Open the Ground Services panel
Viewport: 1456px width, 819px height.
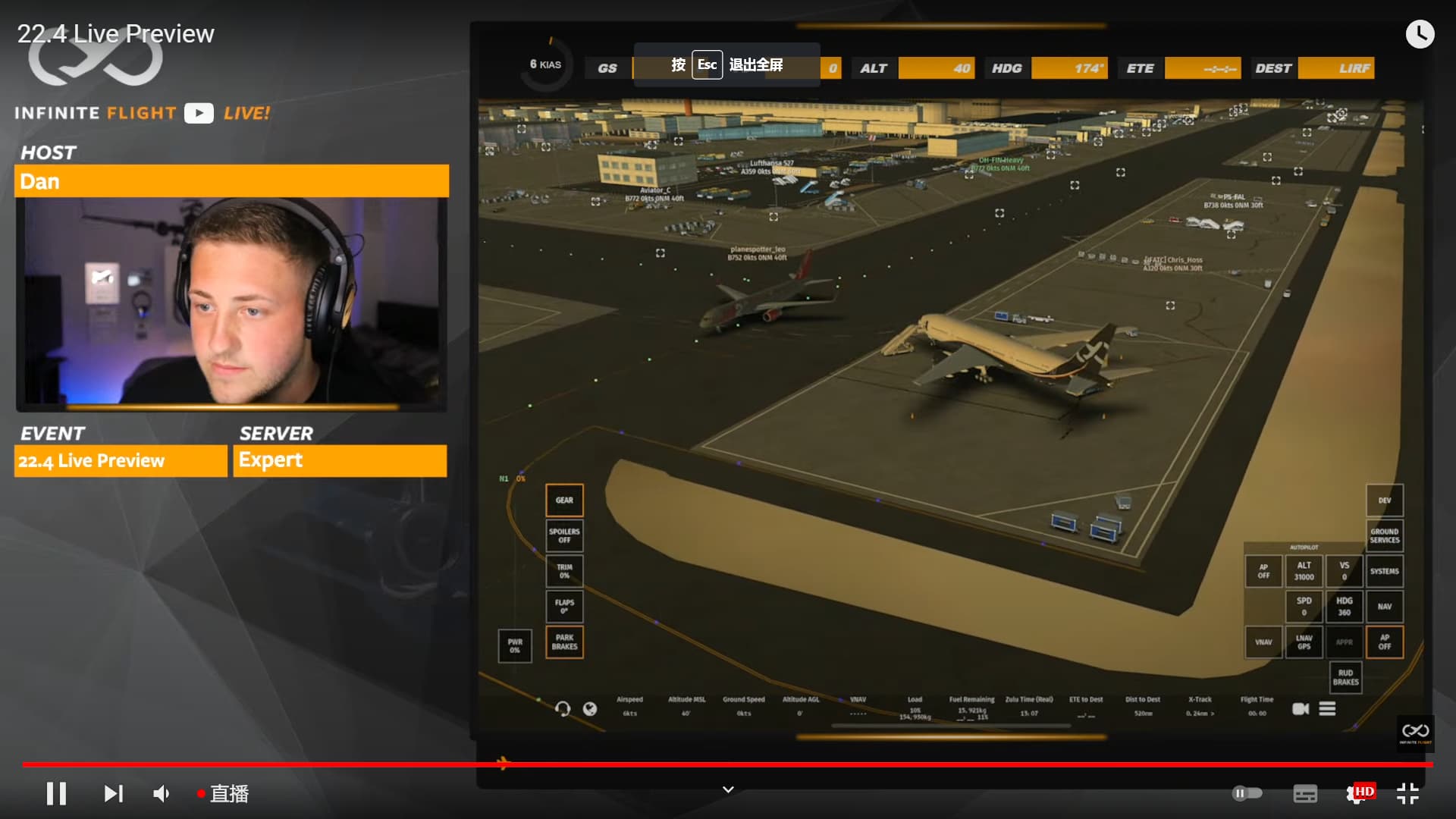[1384, 535]
